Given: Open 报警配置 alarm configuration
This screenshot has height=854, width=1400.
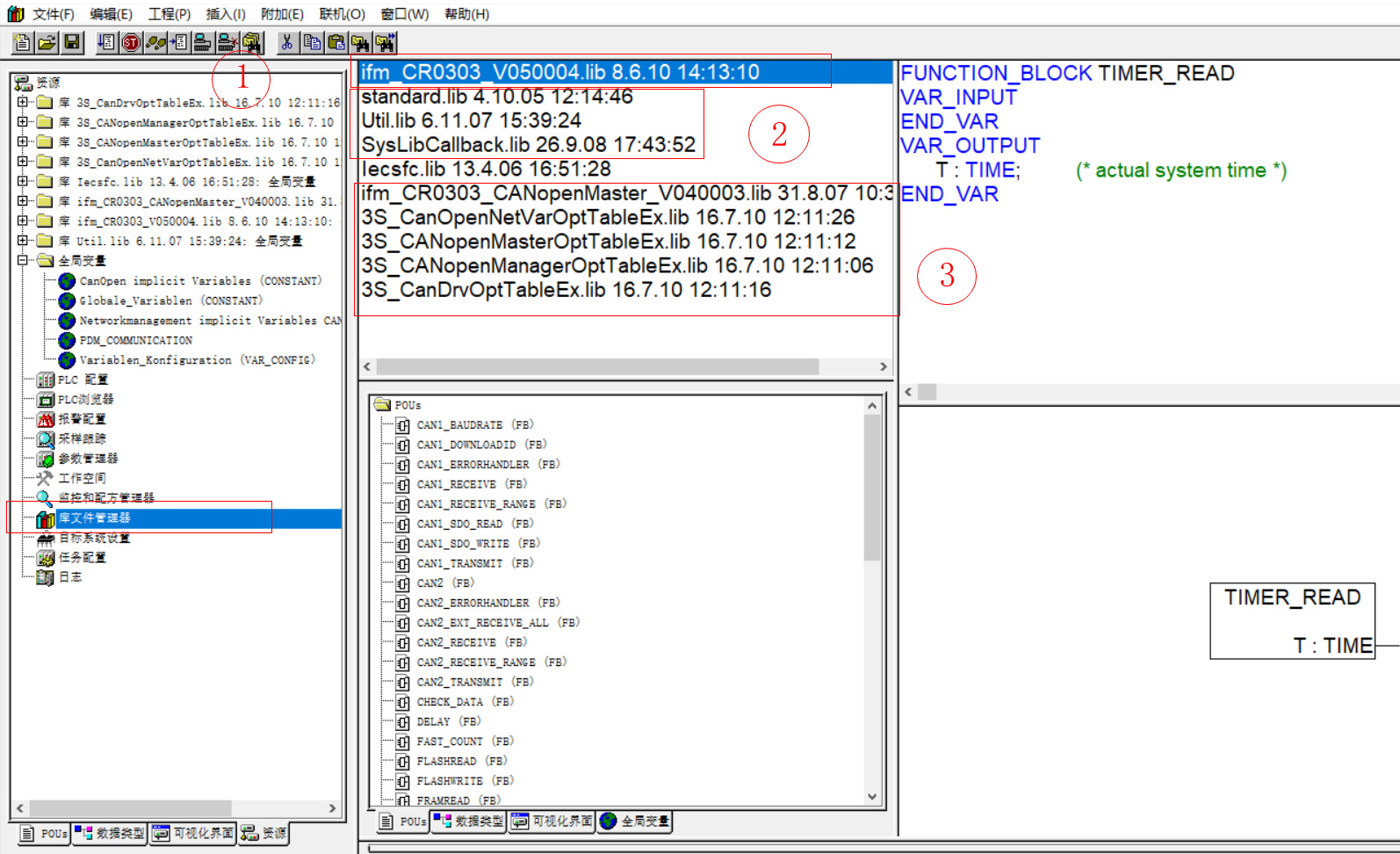Looking at the screenshot, I should (x=82, y=419).
